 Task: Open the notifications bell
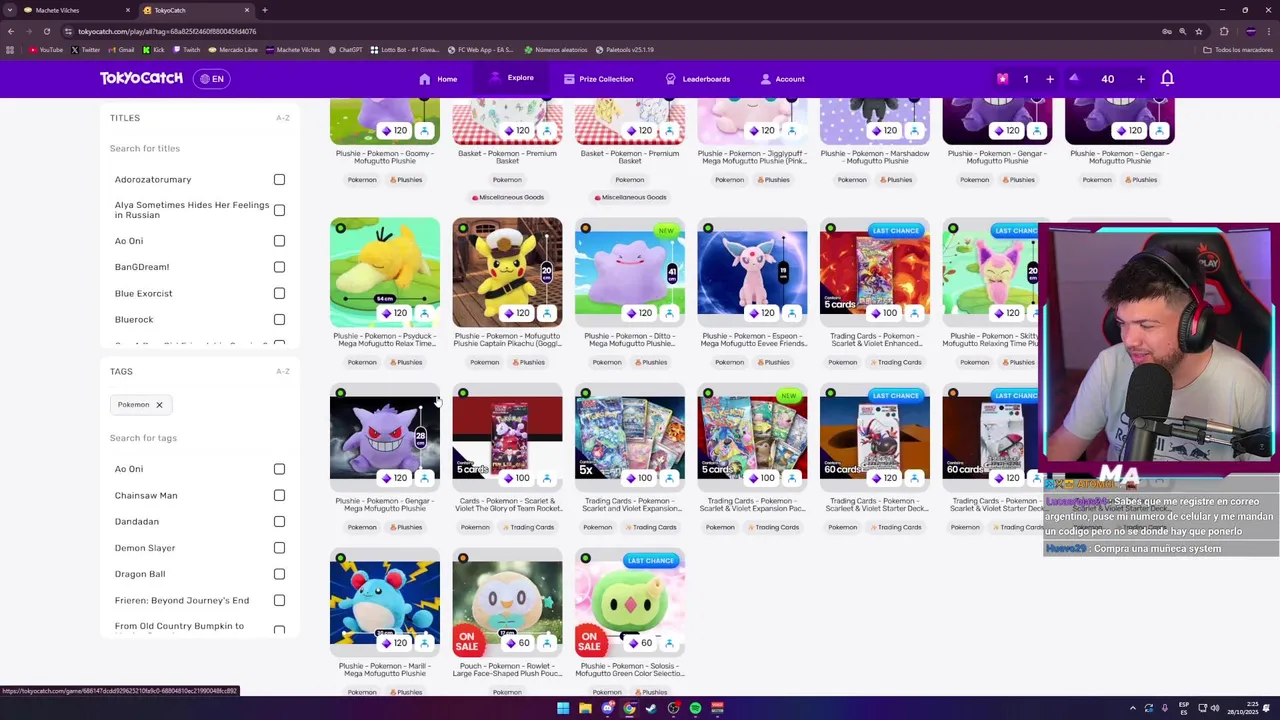click(1167, 78)
